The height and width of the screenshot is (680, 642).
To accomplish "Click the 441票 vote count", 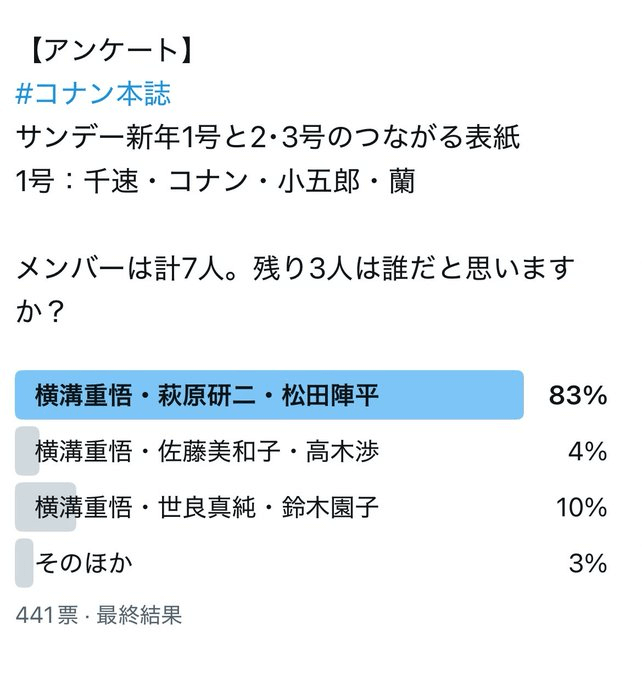I will point(46,614).
